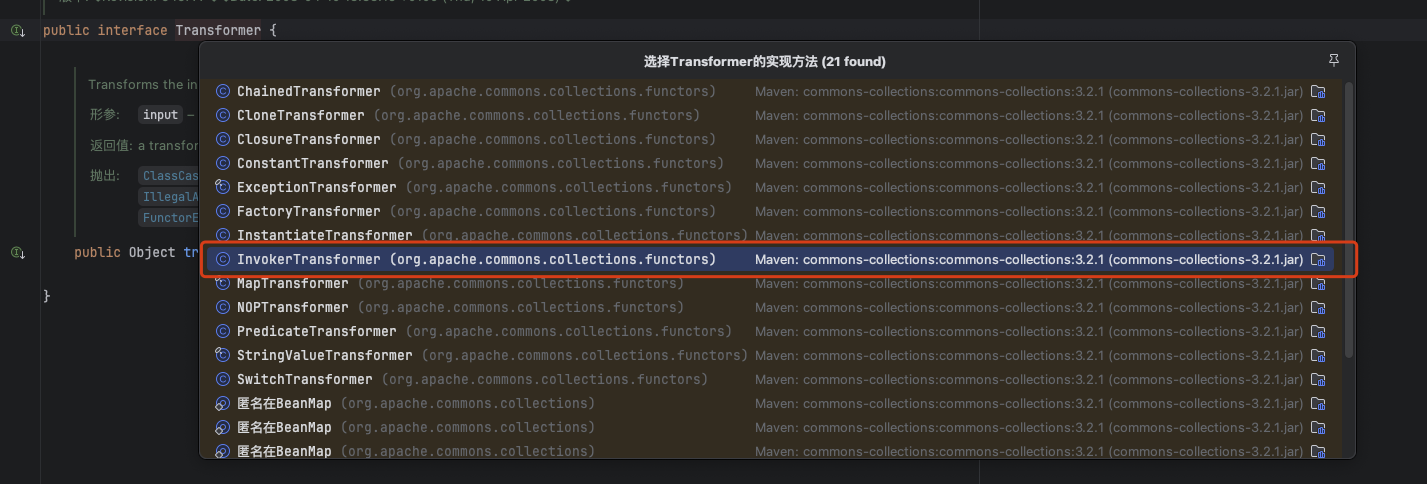Go to MapTransformer implementation
Viewport: 1427px width, 484px height.
point(292,283)
